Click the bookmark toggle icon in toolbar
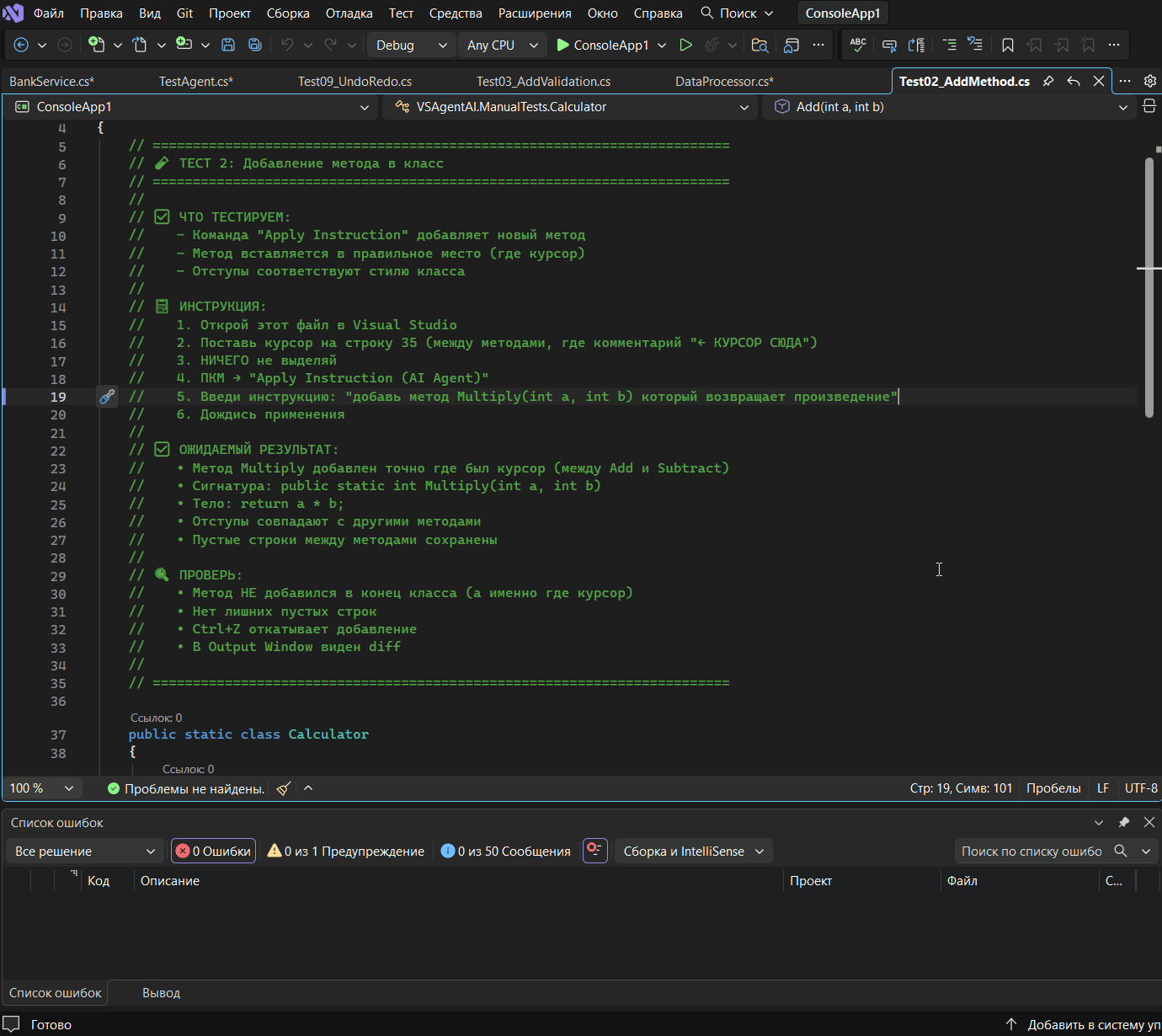This screenshot has height=1036, width=1162. coord(1007,45)
